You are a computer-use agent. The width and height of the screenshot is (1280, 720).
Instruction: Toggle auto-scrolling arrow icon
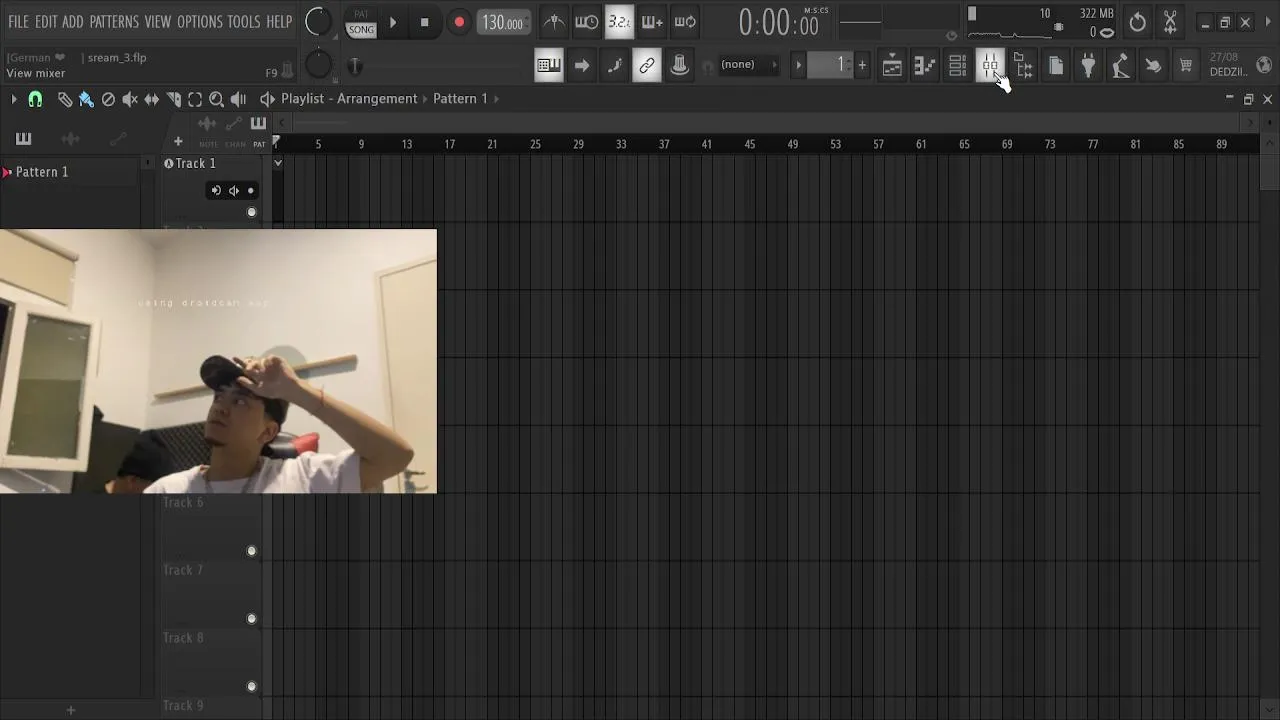582,66
